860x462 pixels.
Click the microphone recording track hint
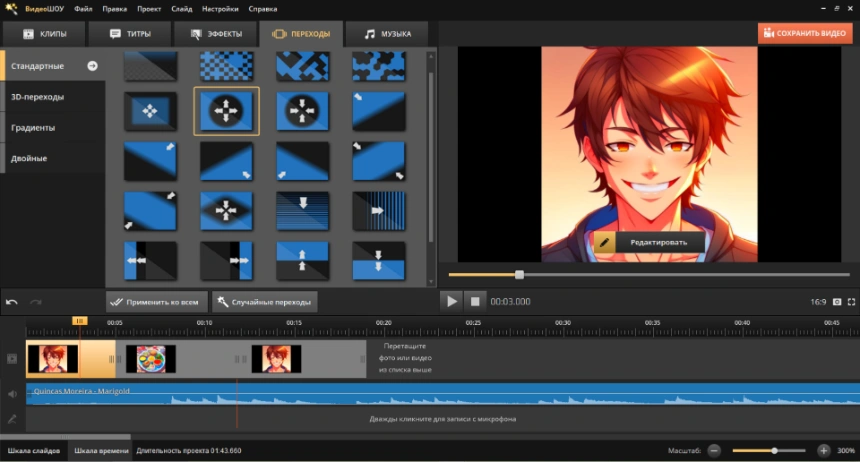click(x=443, y=419)
